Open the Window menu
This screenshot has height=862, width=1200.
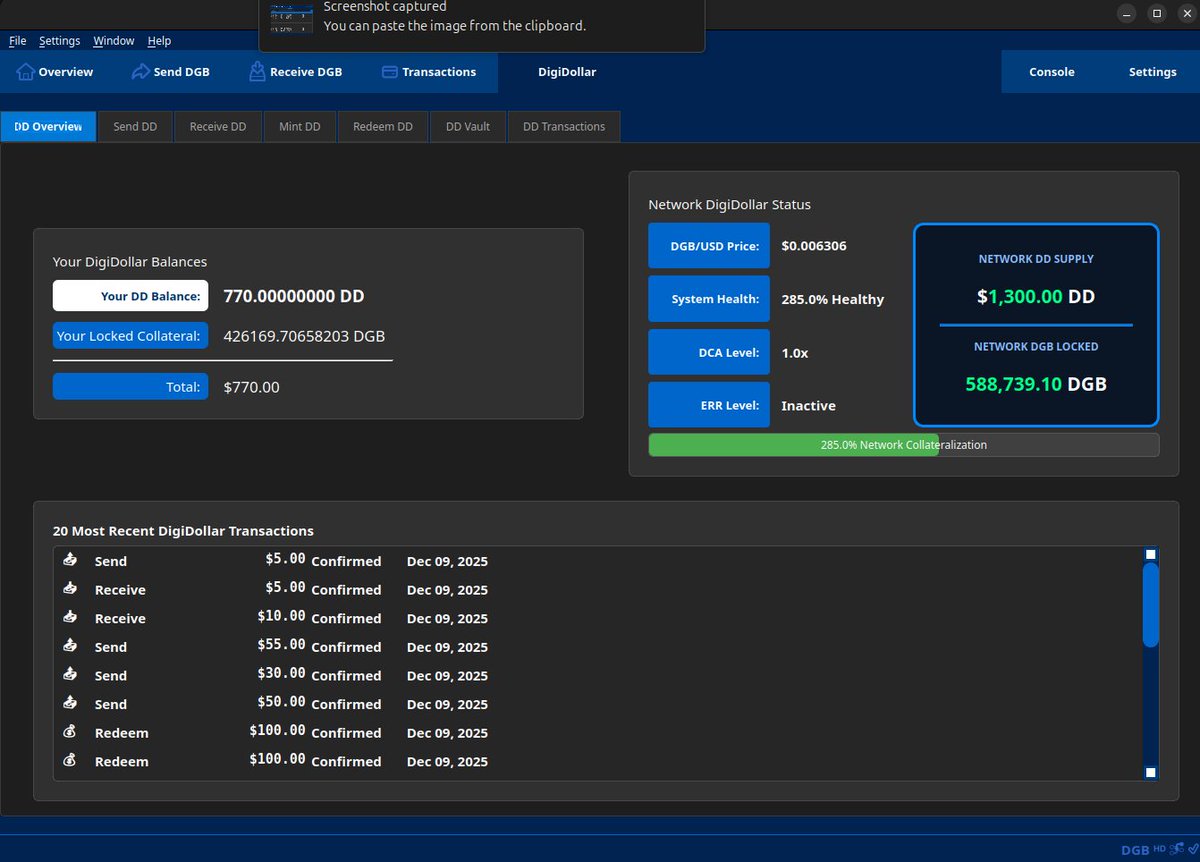114,41
